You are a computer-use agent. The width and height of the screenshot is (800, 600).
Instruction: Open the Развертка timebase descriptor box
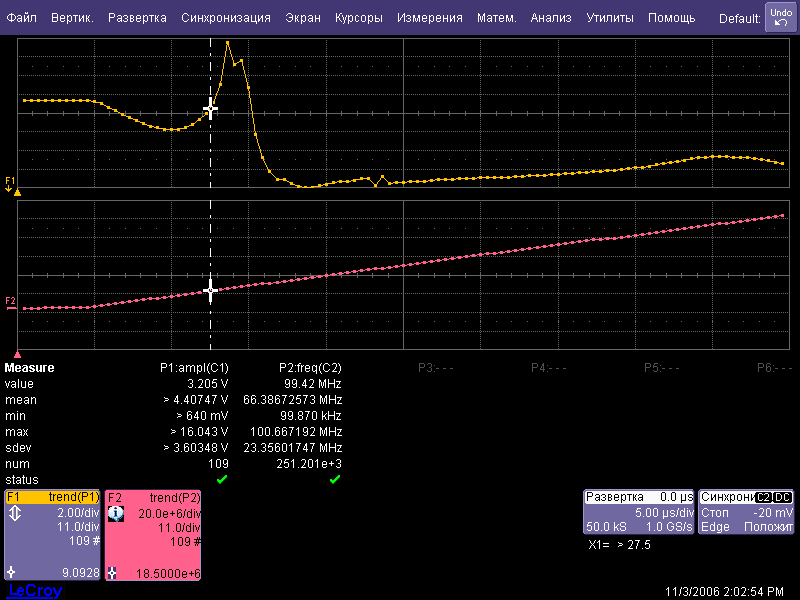pos(638,511)
